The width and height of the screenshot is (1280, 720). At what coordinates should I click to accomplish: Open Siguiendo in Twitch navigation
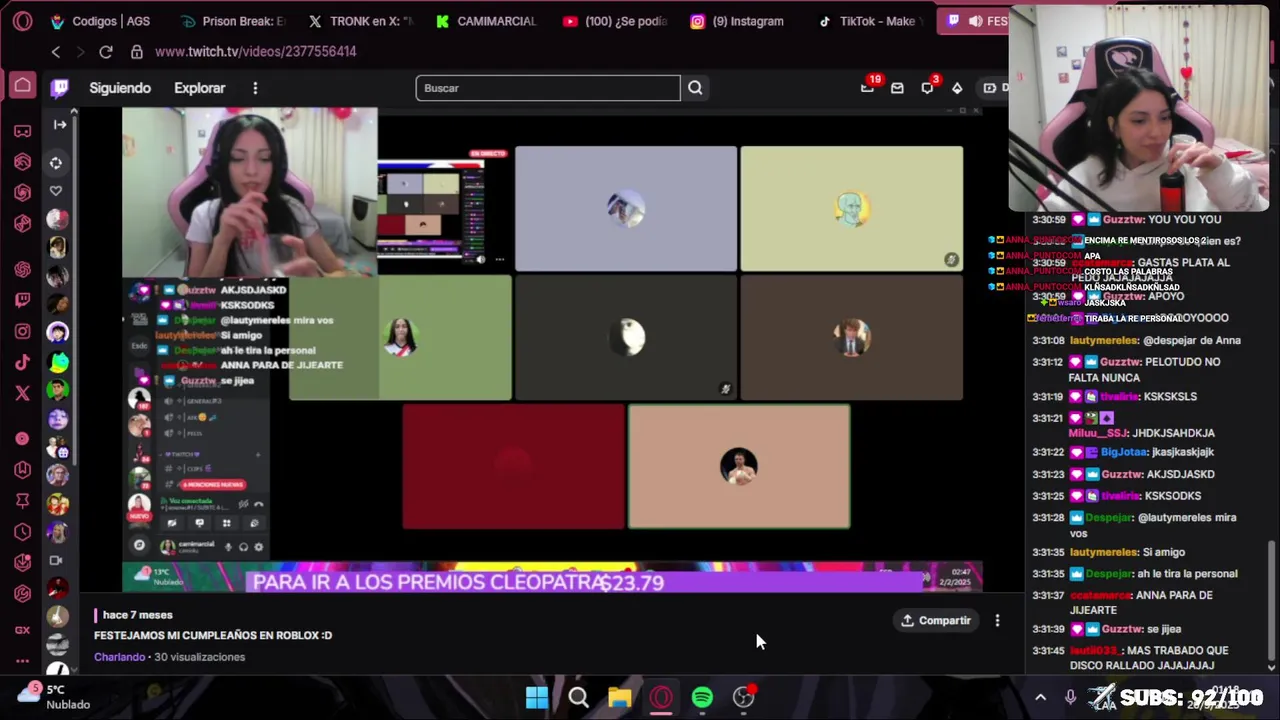pos(120,88)
